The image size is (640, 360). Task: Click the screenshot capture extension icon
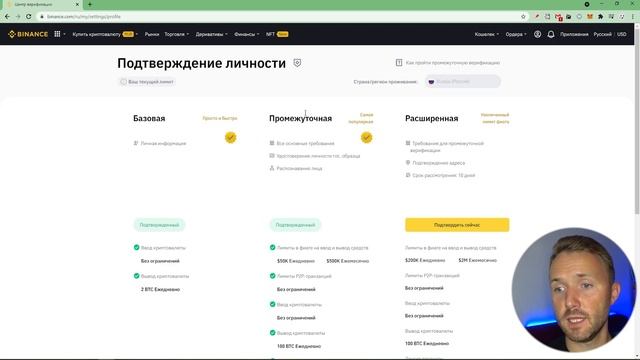click(x=547, y=17)
